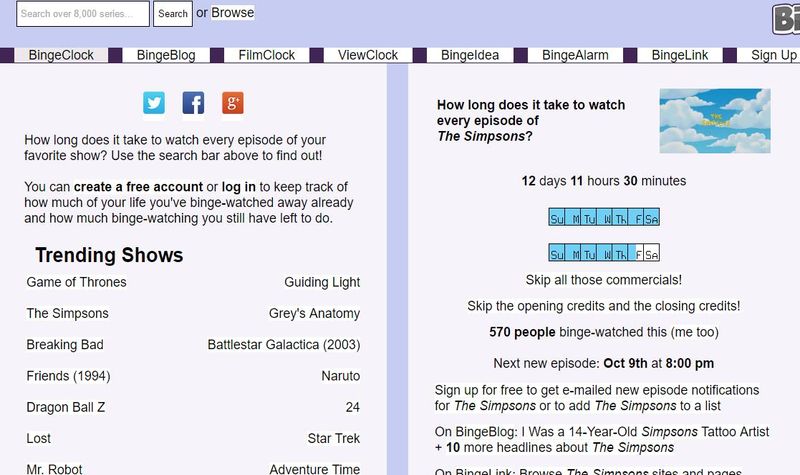Open the Simpsons Tattoo Artist BingeBlog article
Viewport: 800px width, 475px height.
click(645, 432)
